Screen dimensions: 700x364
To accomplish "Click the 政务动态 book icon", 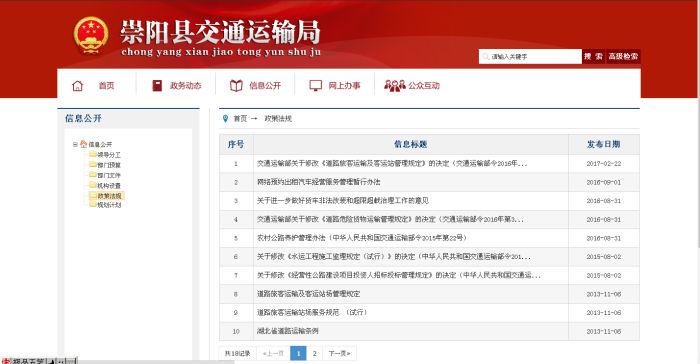I will pos(157,85).
